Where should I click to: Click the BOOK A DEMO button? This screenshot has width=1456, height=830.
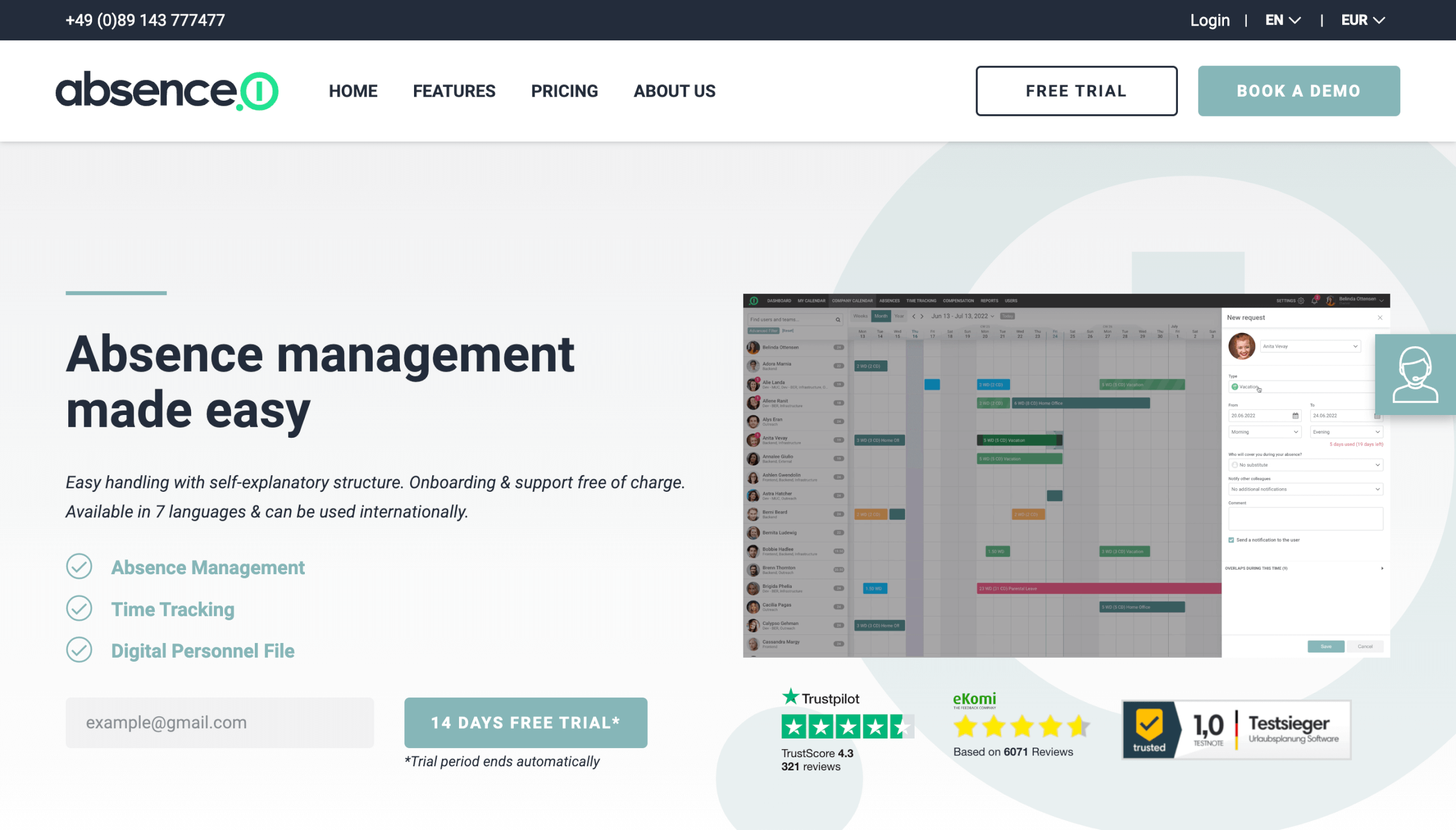pyautogui.click(x=1298, y=90)
